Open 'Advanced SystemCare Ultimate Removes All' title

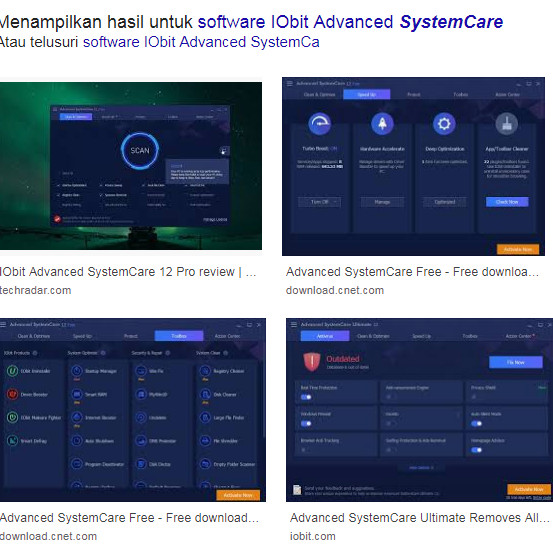click(x=420, y=518)
